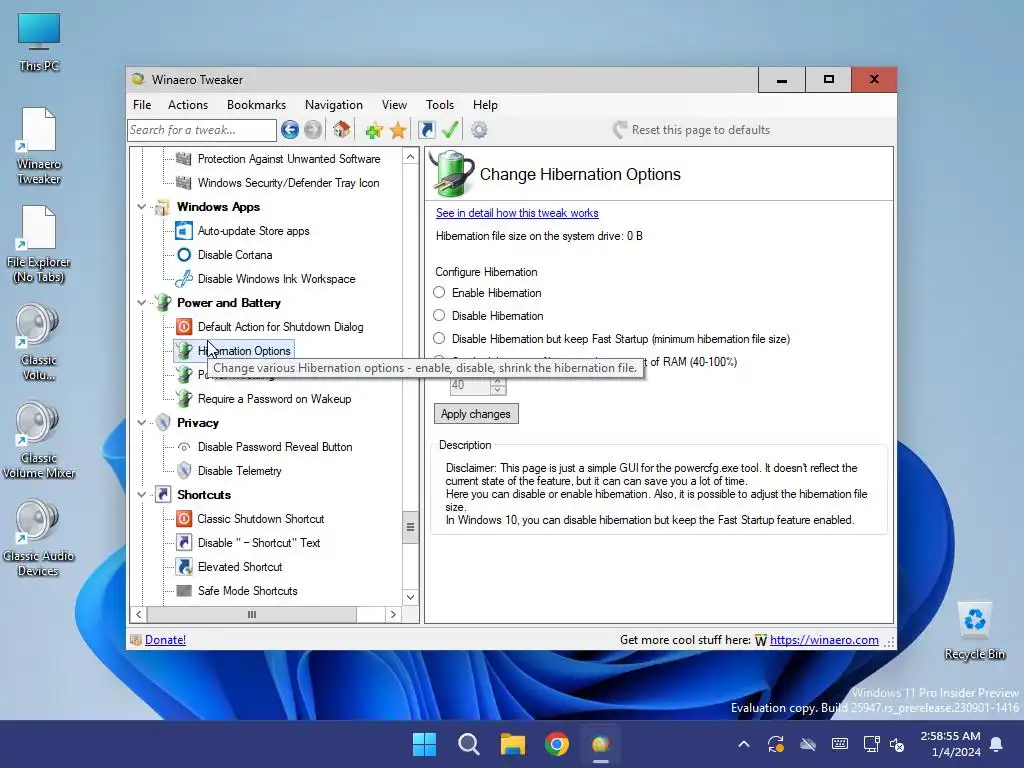This screenshot has width=1024, height=768.
Task: Click the tree horizontal scroll left arrow
Action: (138, 615)
